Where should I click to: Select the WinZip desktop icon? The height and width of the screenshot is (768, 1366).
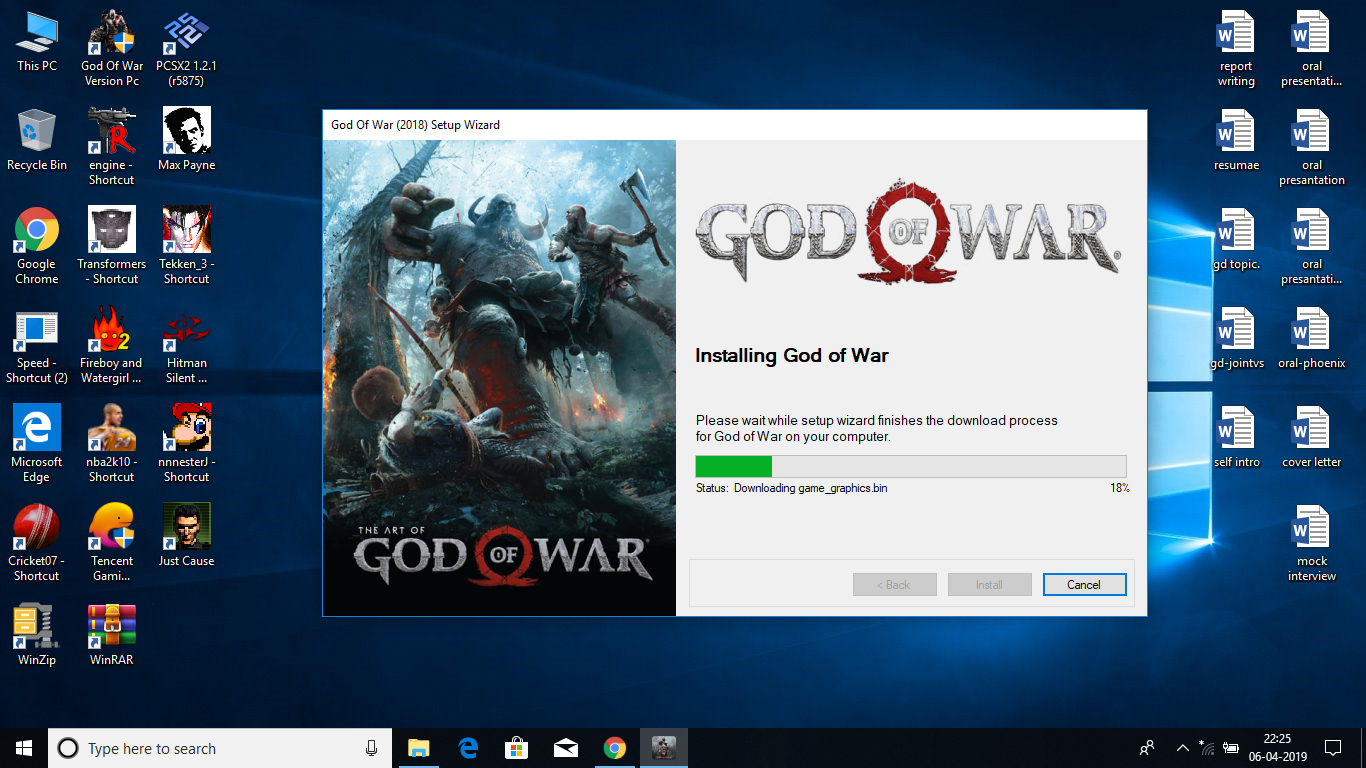(x=37, y=635)
